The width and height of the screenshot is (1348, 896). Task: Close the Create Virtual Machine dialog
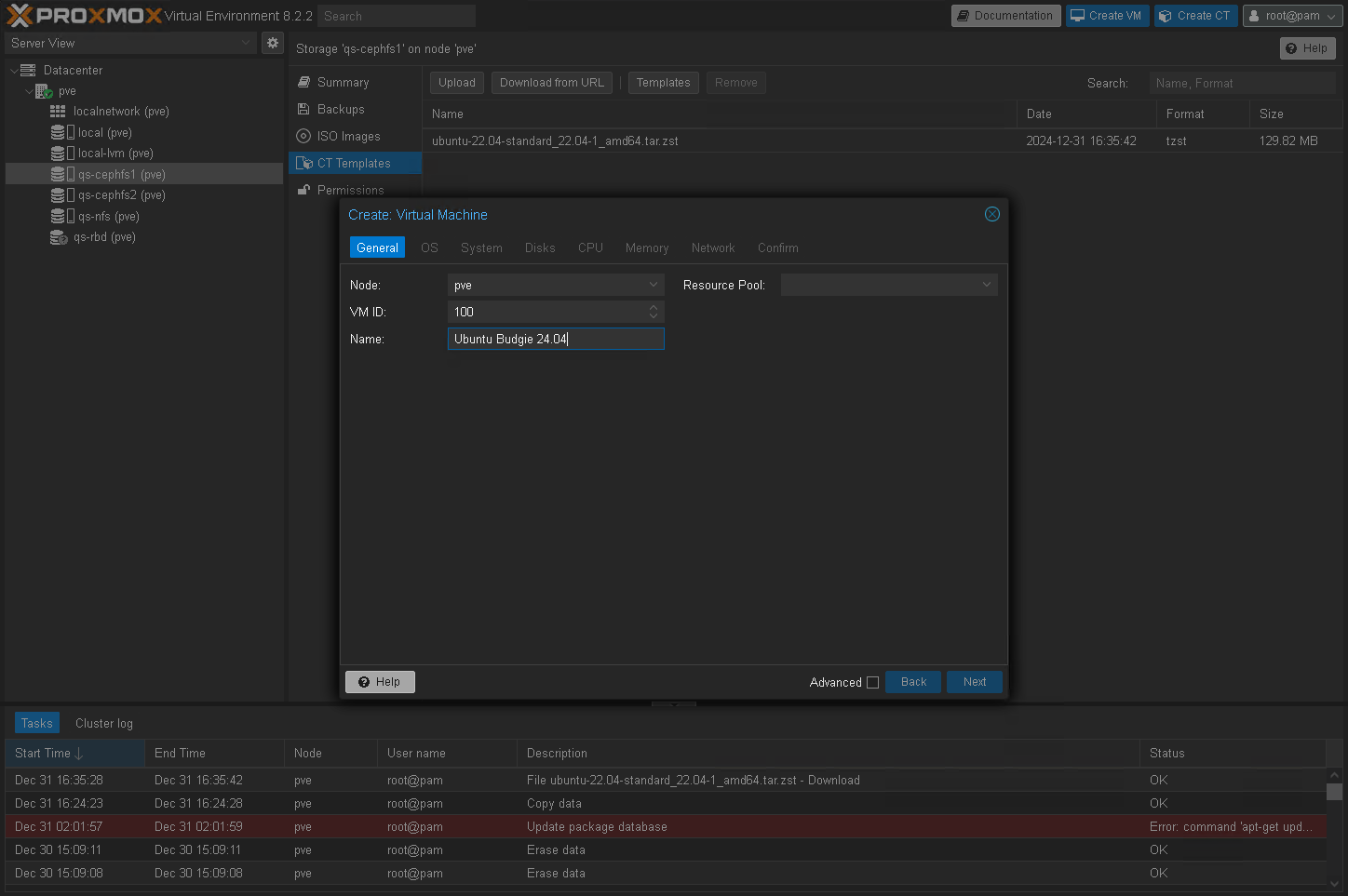[x=992, y=214]
